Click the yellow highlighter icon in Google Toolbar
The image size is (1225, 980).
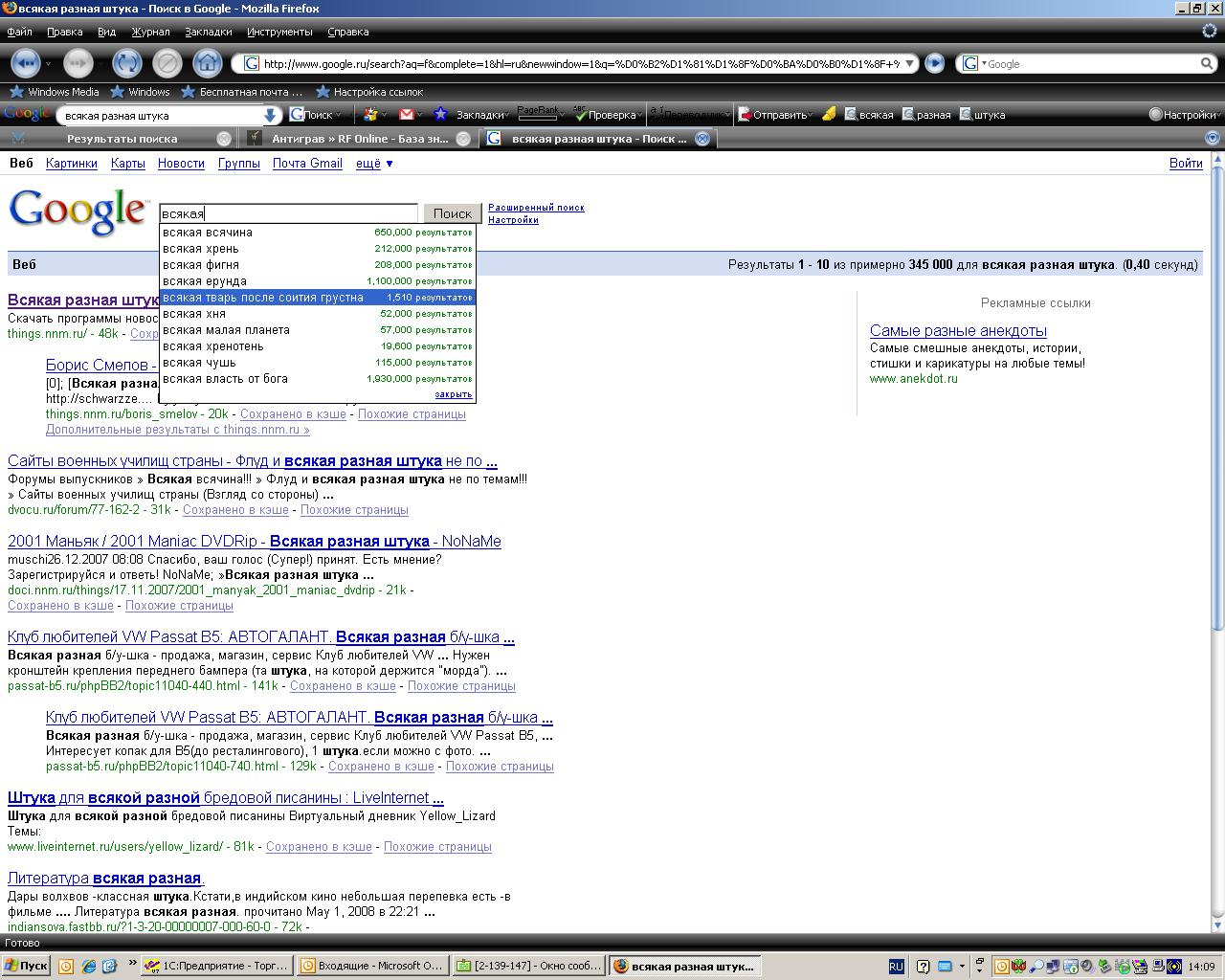pos(829,115)
